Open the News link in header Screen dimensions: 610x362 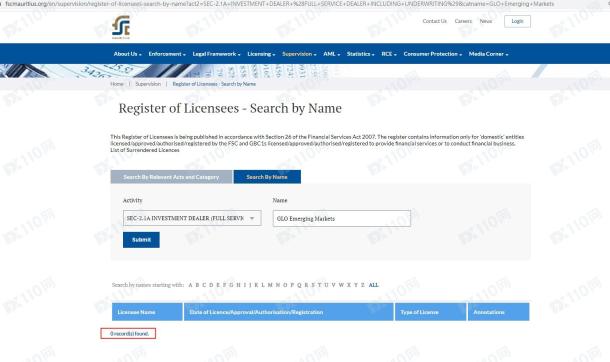click(486, 21)
